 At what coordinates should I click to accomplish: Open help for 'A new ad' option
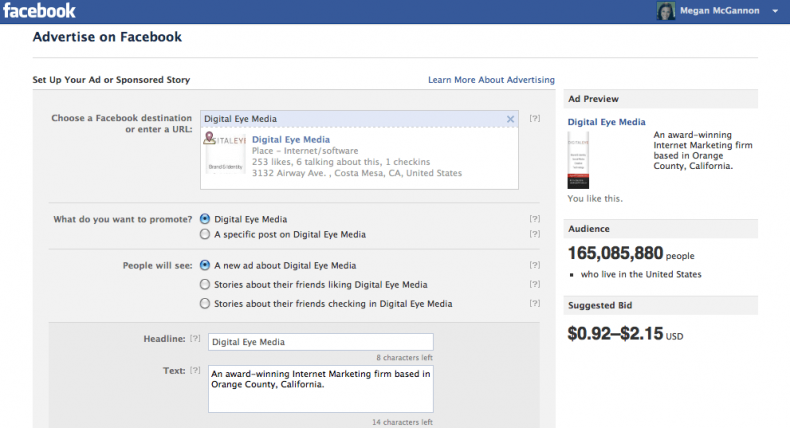[x=535, y=266]
